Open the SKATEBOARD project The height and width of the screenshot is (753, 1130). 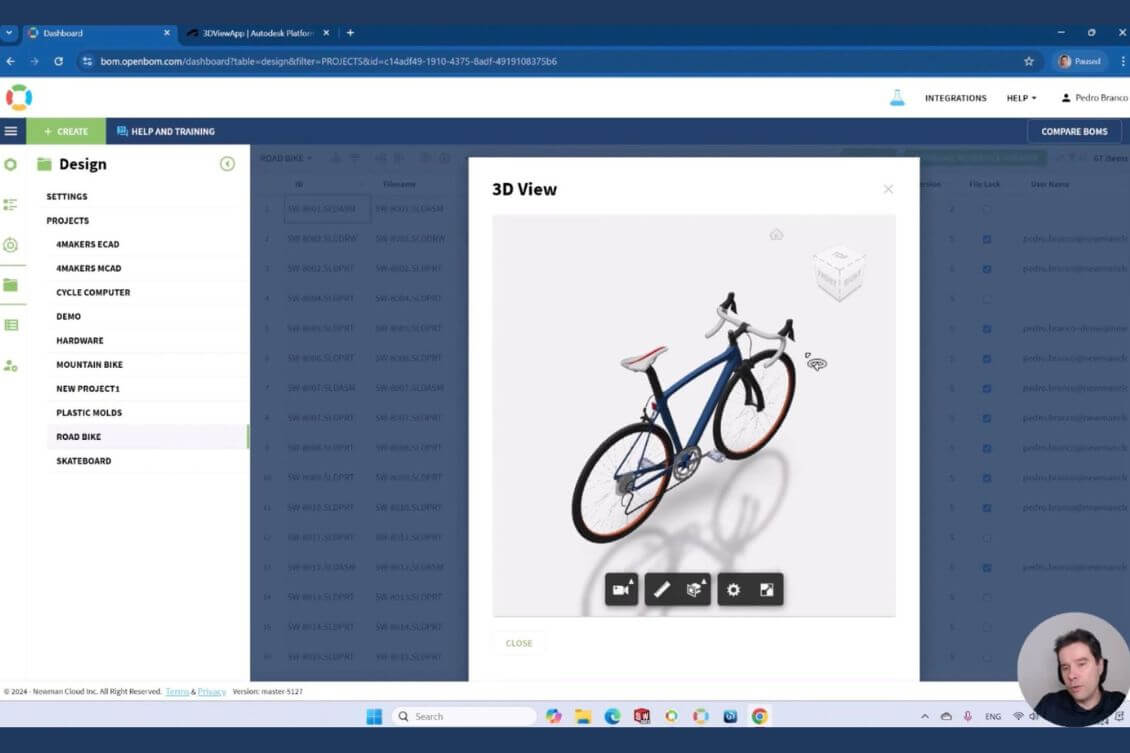tap(84, 460)
